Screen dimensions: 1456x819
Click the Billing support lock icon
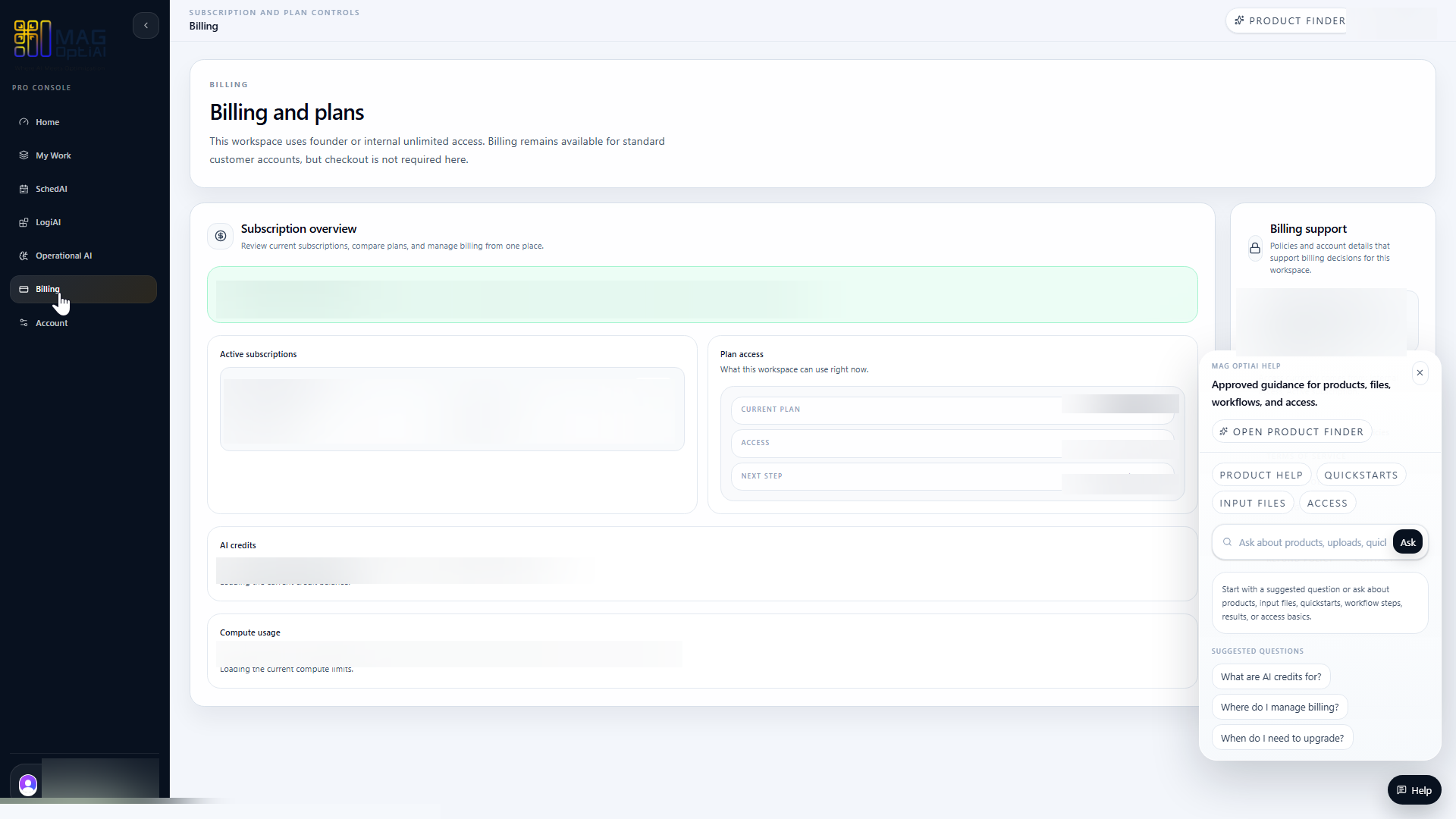tap(1255, 248)
